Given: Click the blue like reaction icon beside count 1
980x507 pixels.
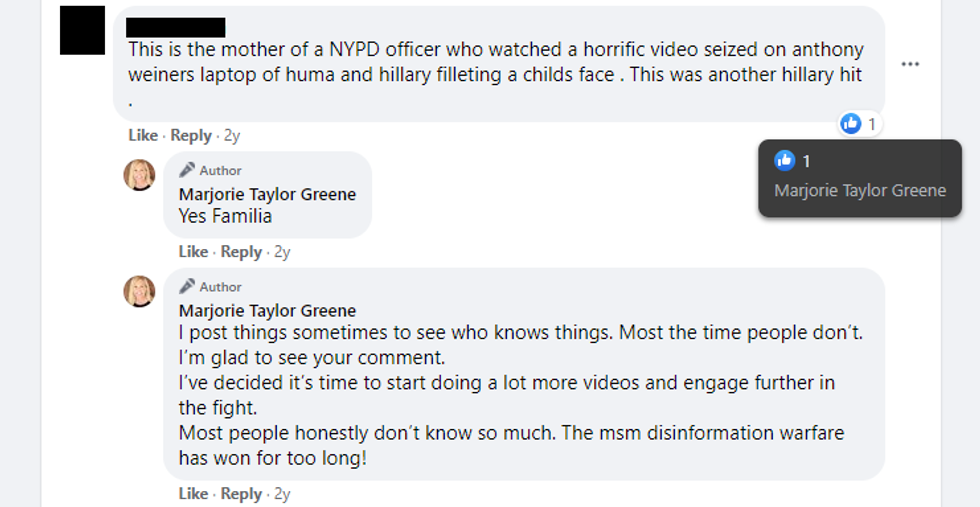Looking at the screenshot, I should [851, 123].
